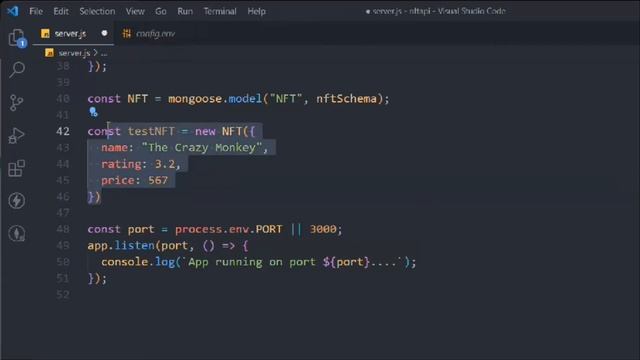Open the Source Control view
This screenshot has width=640, height=360.
click(16, 102)
